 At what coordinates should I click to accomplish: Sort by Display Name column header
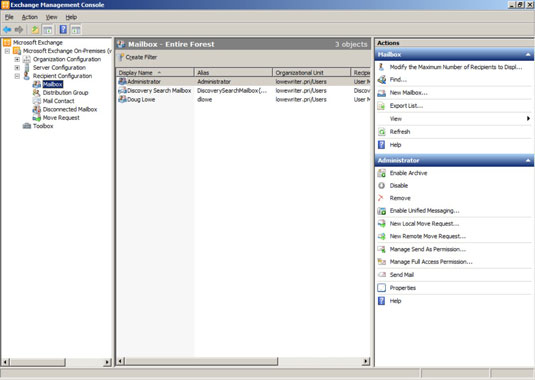155,73
